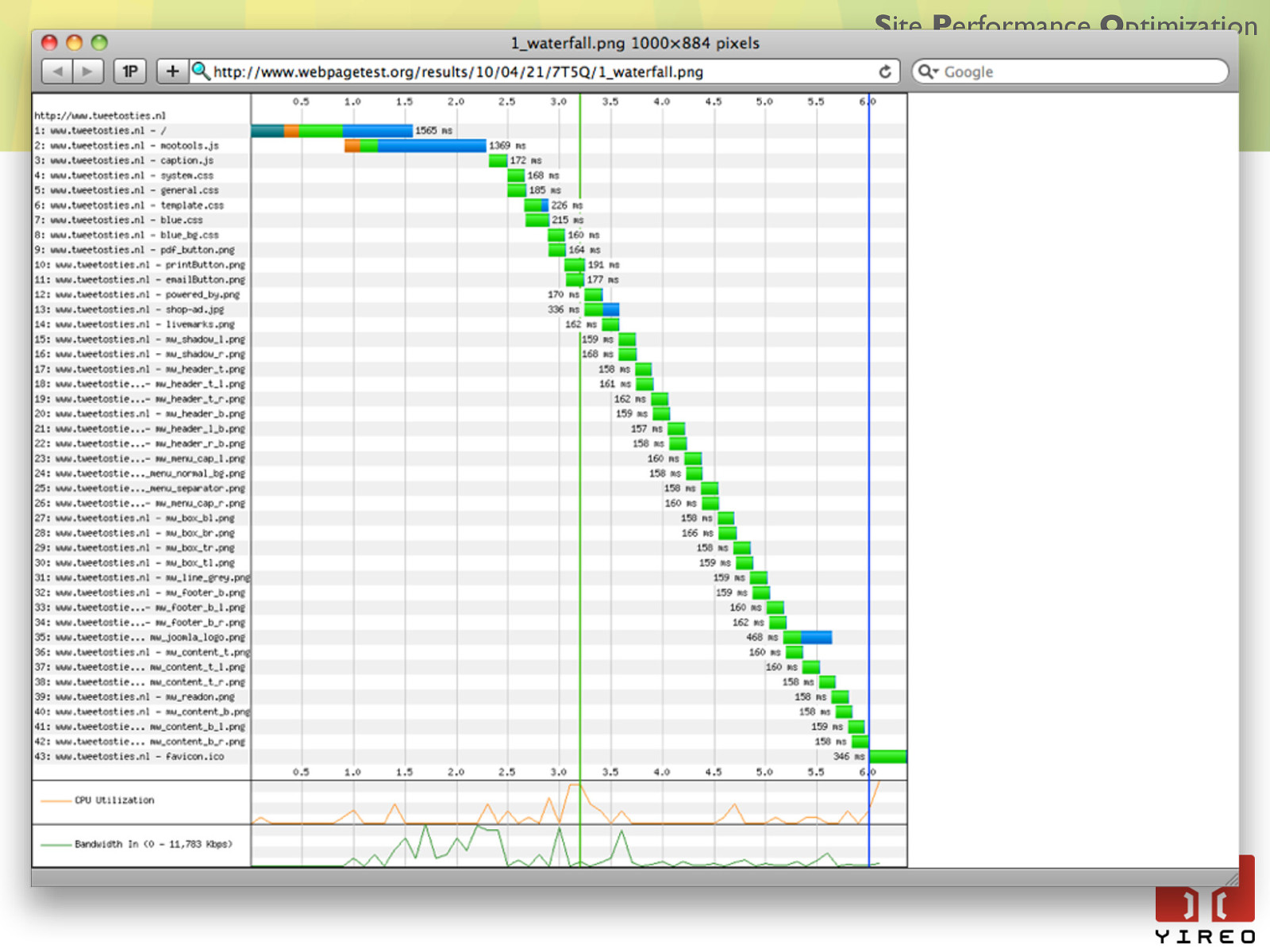1270x952 pixels.
Task: Click the caption.js request row
Action: [x=470, y=160]
